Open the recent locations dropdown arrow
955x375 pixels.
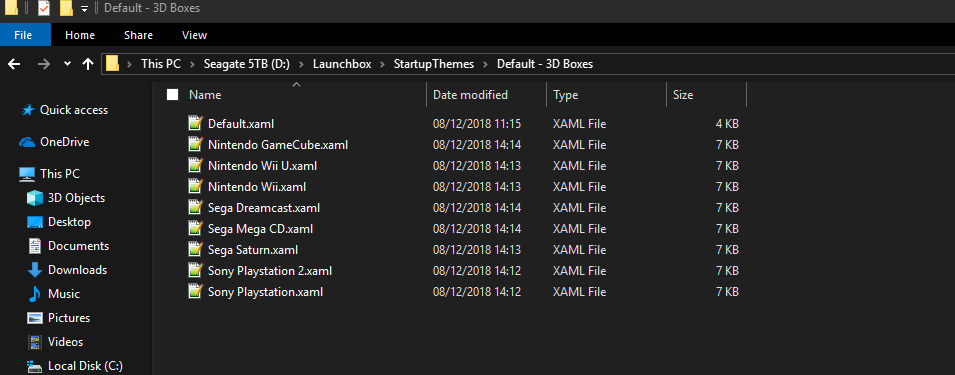pos(67,64)
